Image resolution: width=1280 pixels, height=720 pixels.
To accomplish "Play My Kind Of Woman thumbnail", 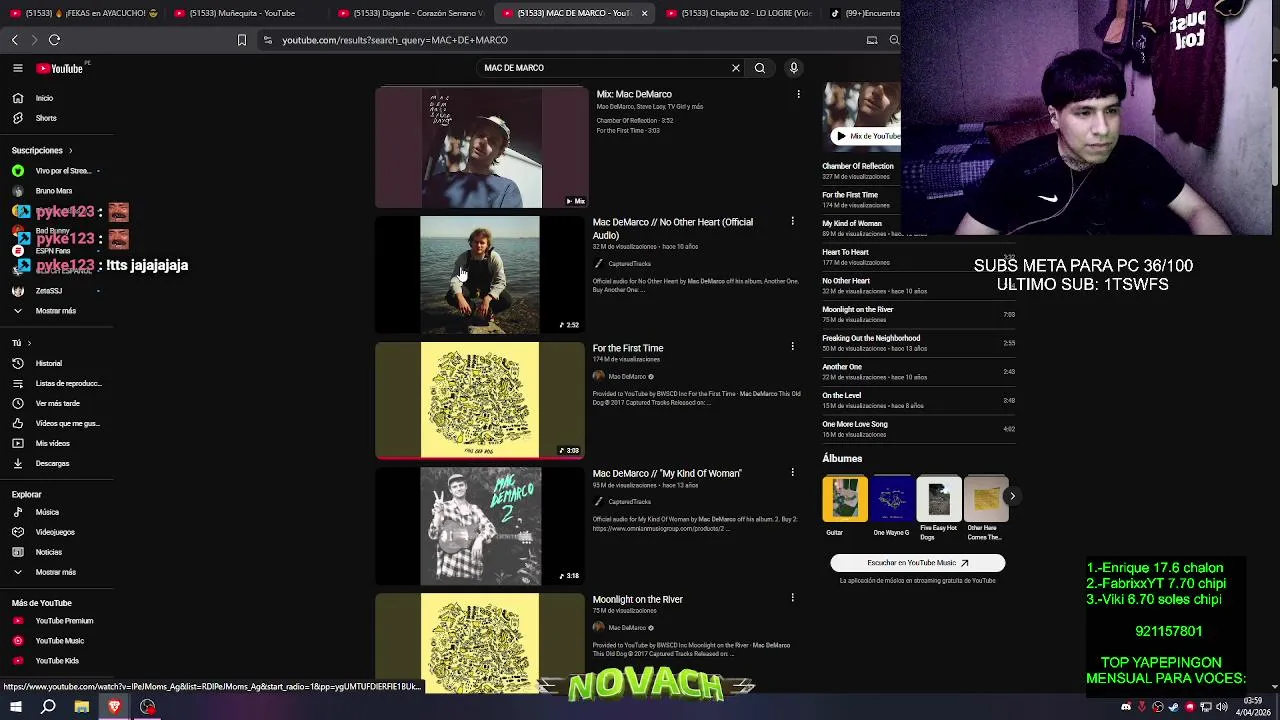I will click(479, 526).
